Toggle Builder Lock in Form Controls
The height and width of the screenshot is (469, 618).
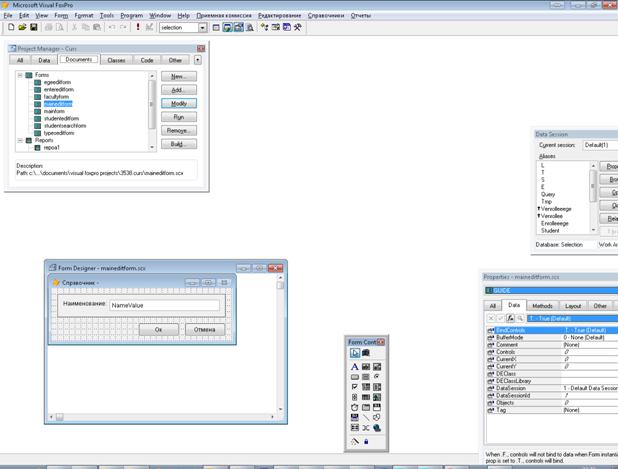click(355, 442)
